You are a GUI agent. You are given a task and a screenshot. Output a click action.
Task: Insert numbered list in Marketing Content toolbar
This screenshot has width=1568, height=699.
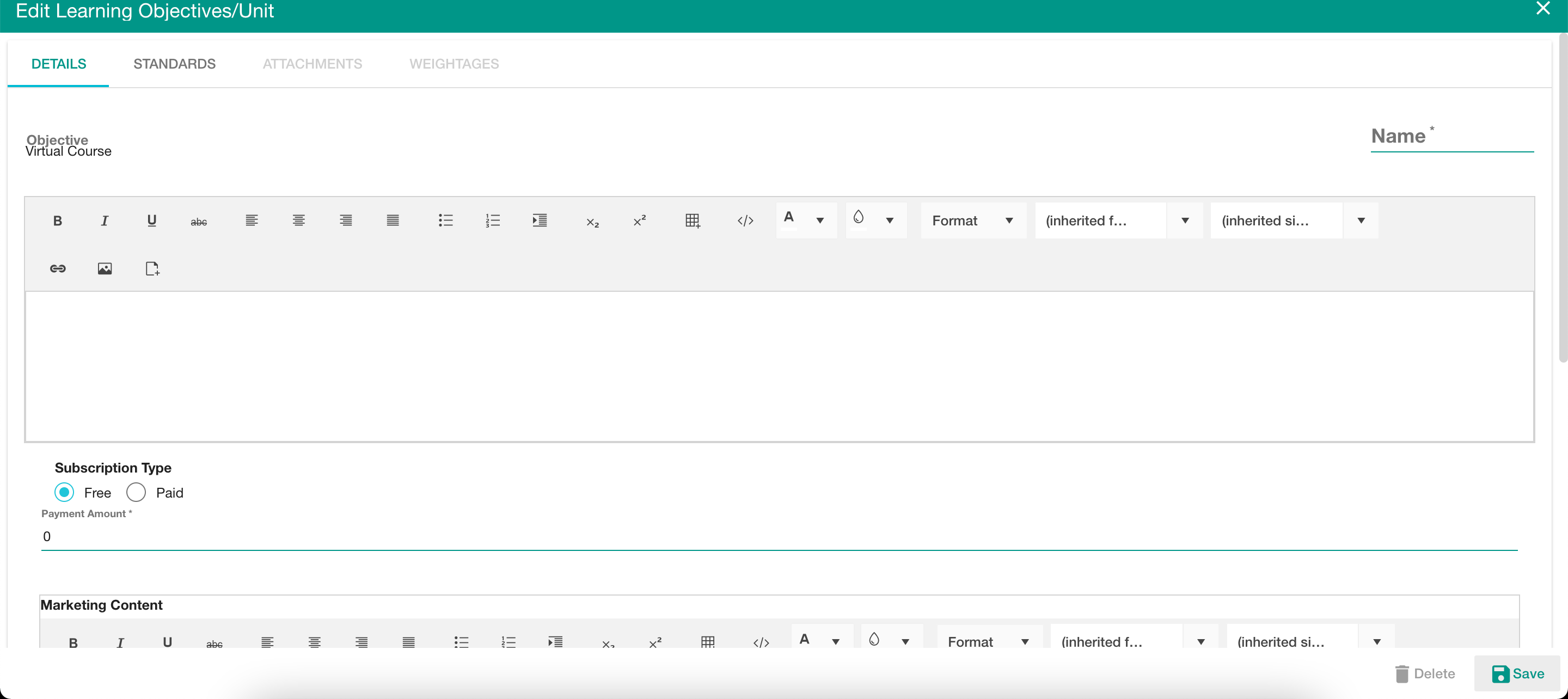[x=509, y=642]
